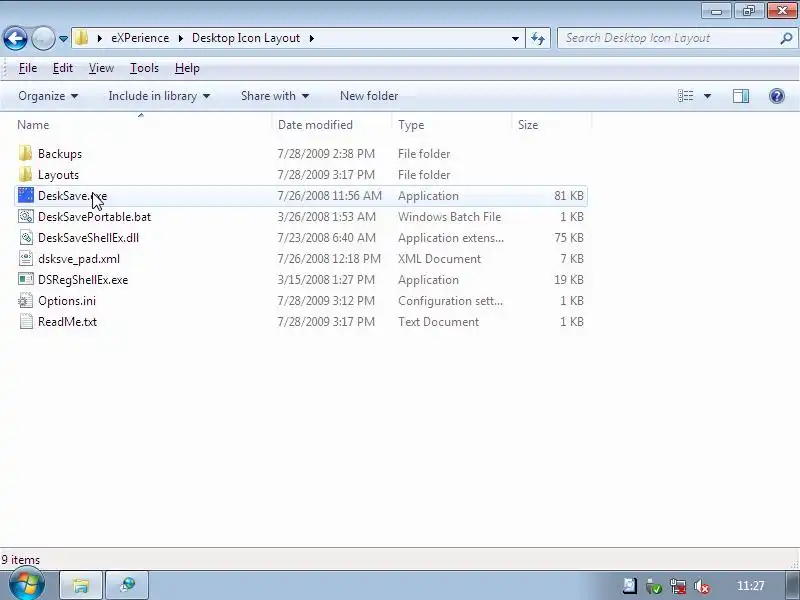
Task: Click the dsksve_pad.xml file name
Action: (x=79, y=259)
